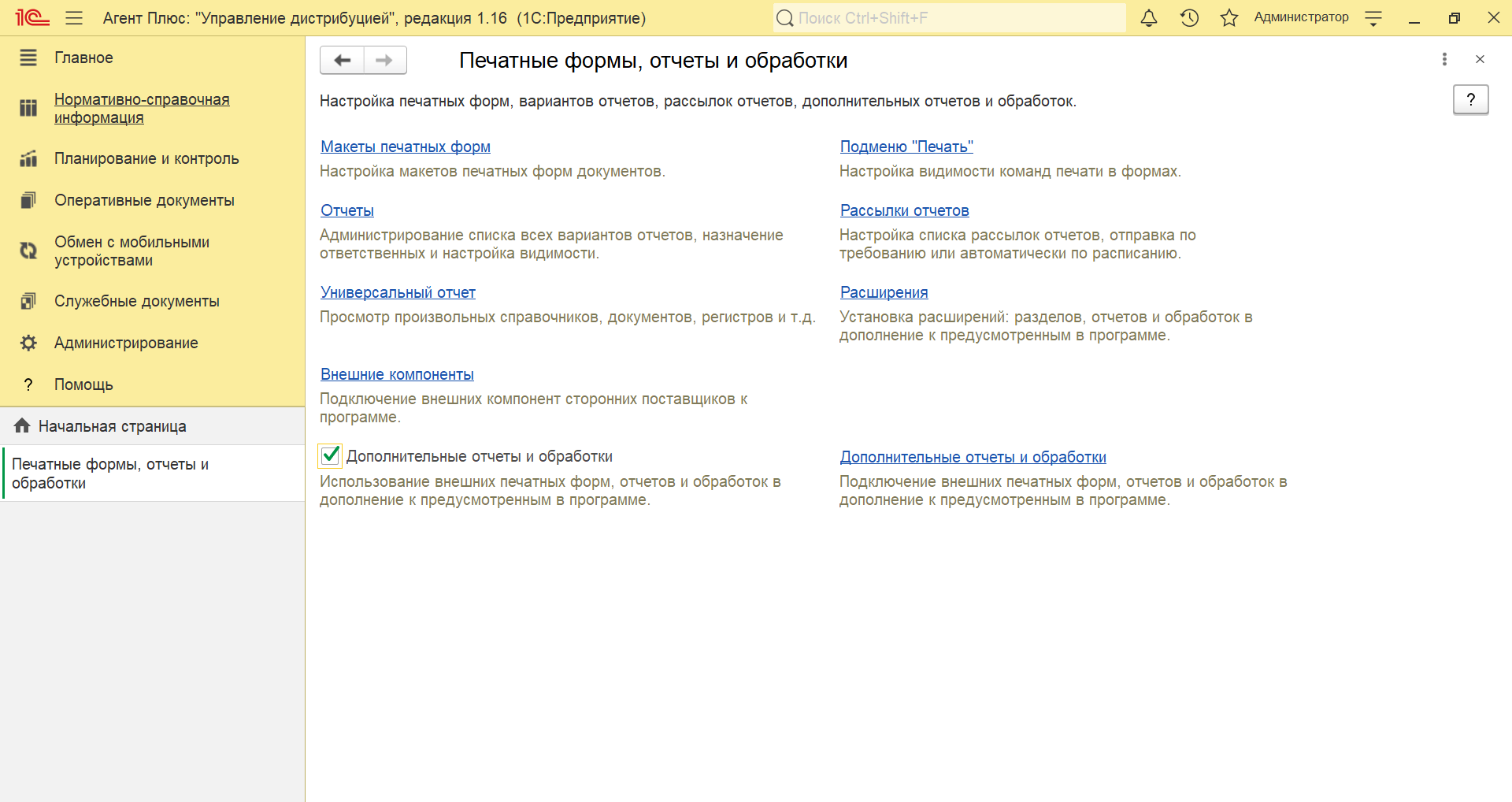
Task: Open Макеты печатных форм link
Action: pos(406,147)
